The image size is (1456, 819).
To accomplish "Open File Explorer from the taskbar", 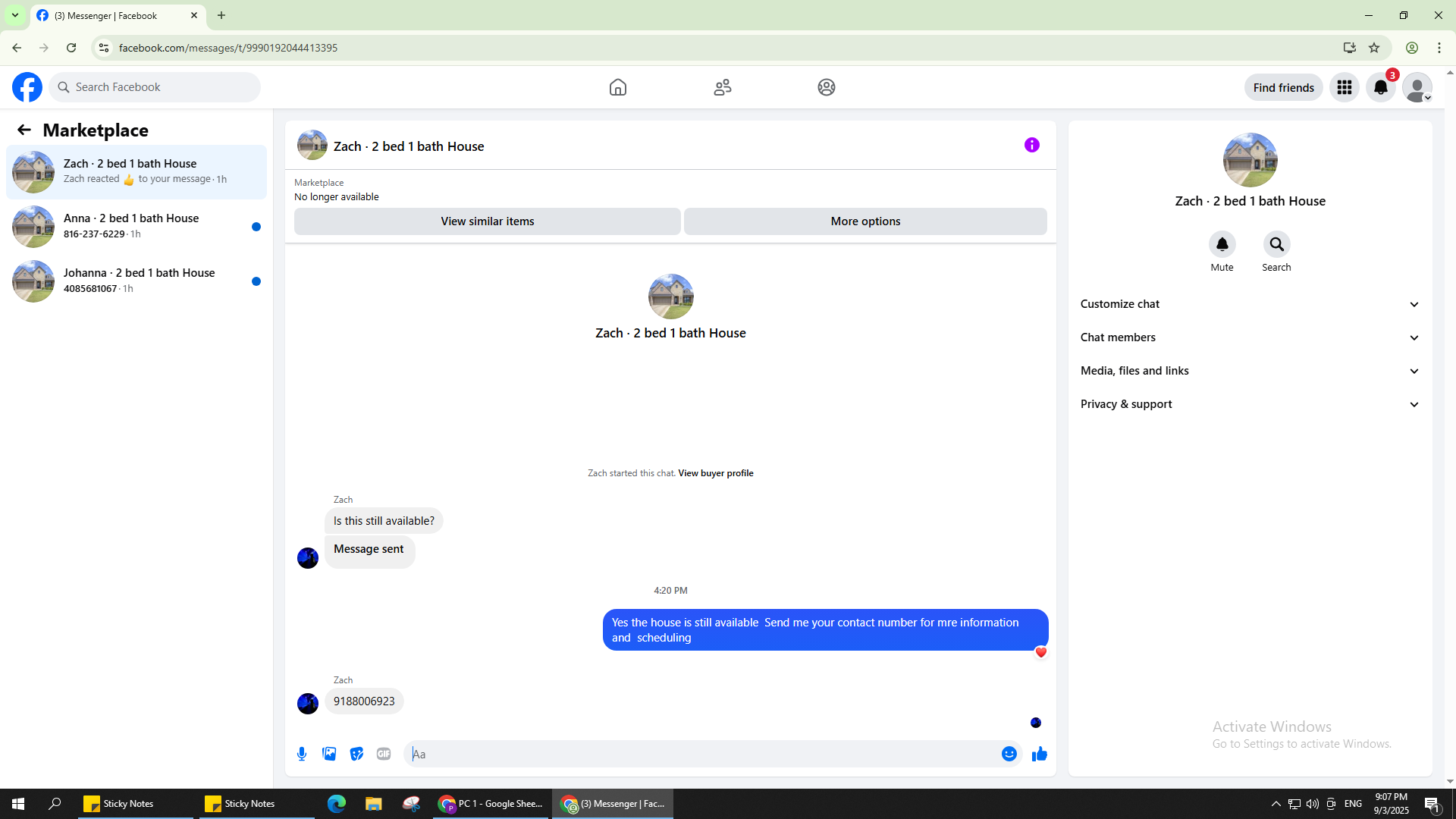I will [373, 804].
